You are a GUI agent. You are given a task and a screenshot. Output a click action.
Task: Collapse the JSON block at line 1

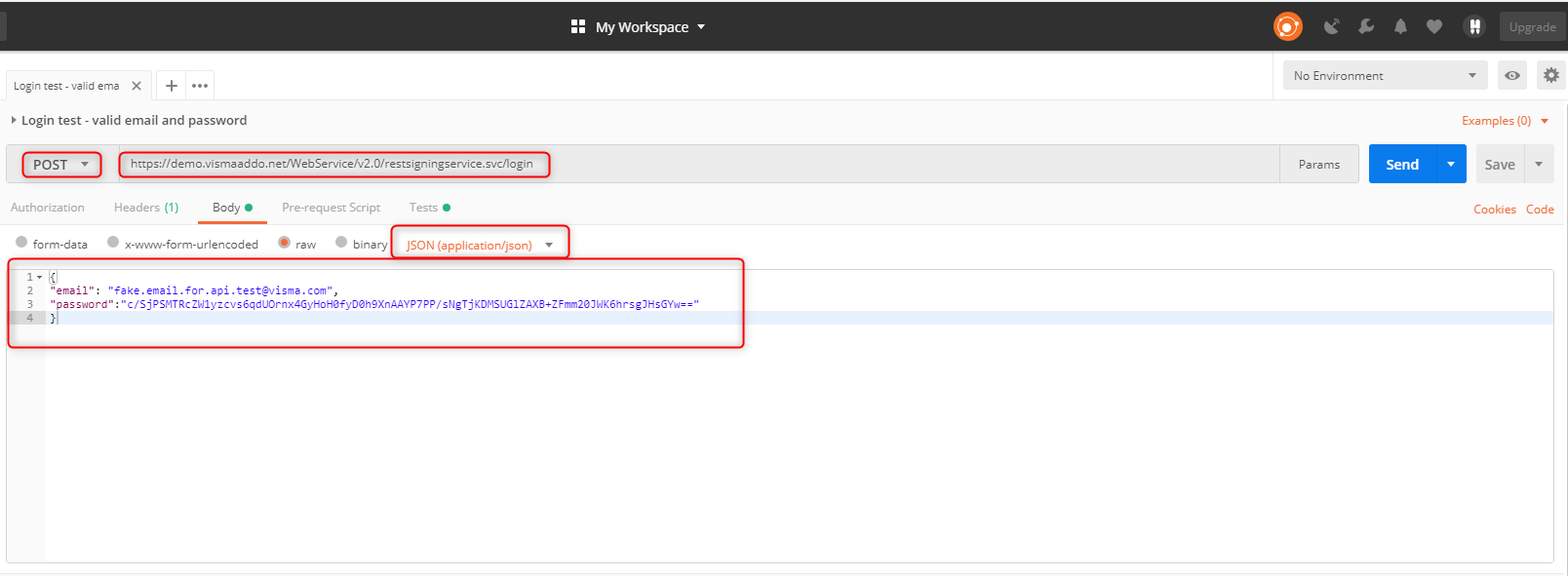(39, 277)
